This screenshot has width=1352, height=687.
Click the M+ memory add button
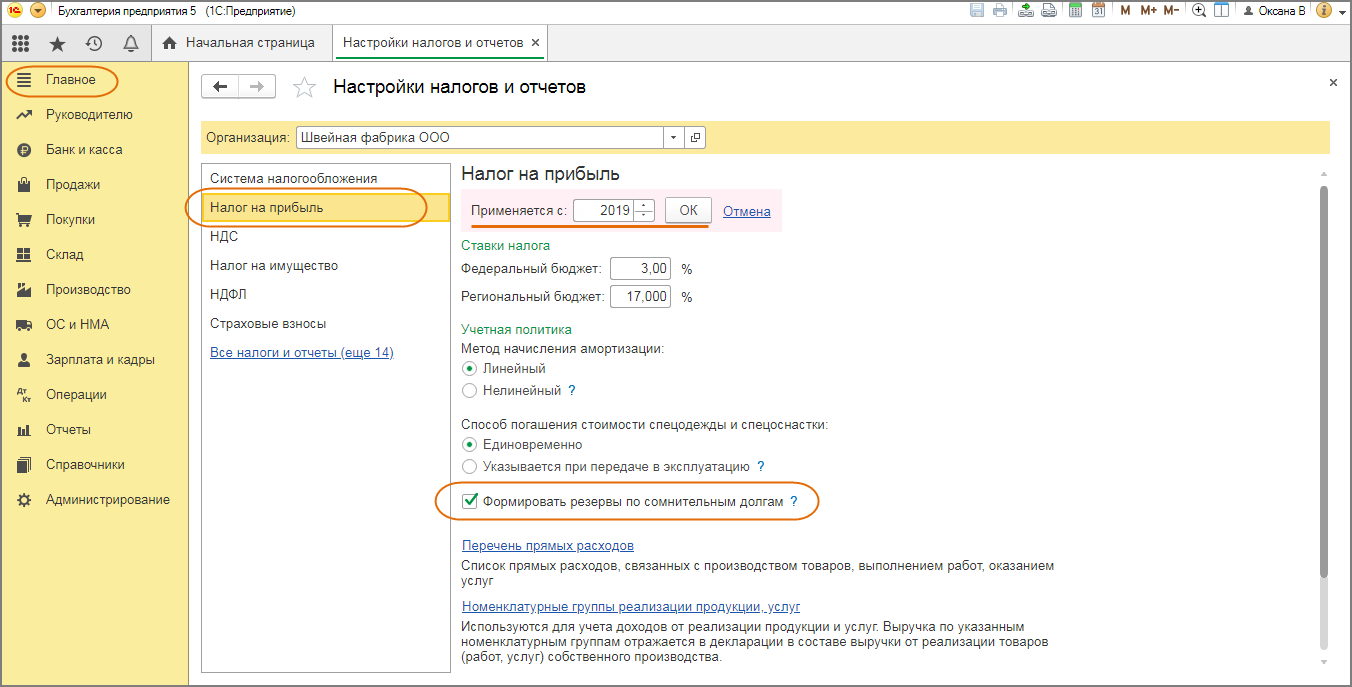click(1147, 11)
